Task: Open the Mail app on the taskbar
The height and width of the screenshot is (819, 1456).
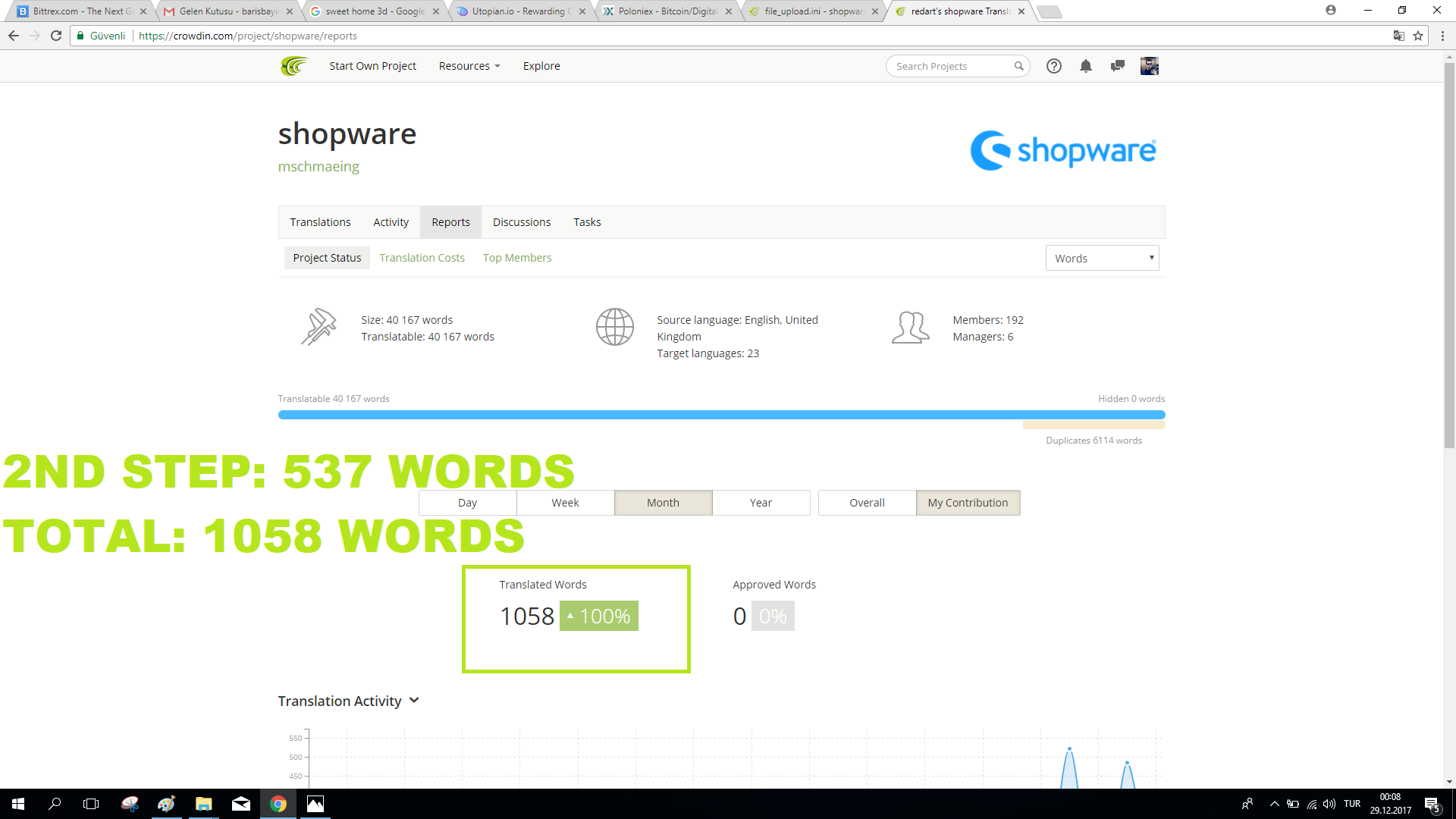Action: 241,804
